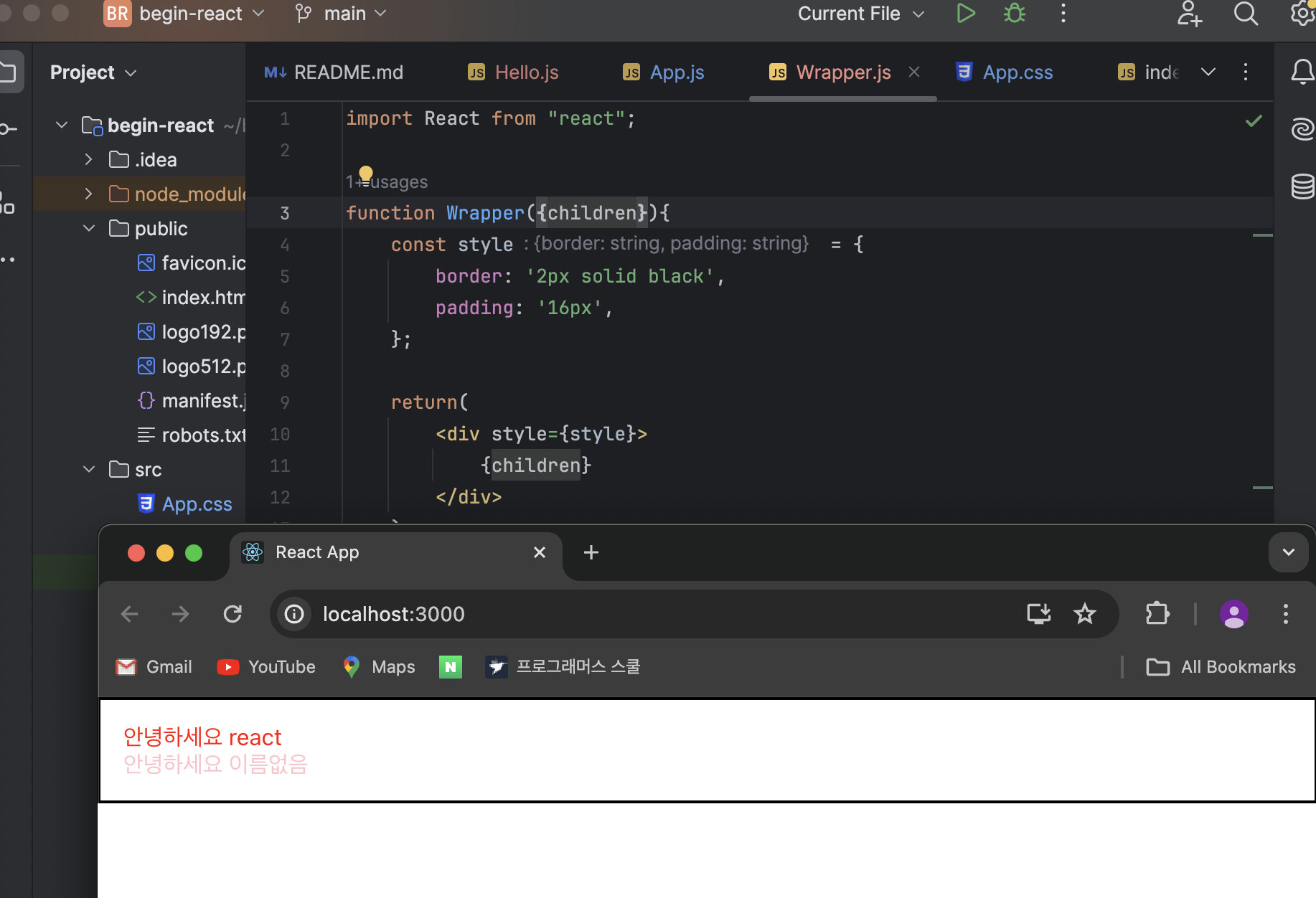
Task: Click the '1 usages' inlay hint
Action: click(x=387, y=182)
